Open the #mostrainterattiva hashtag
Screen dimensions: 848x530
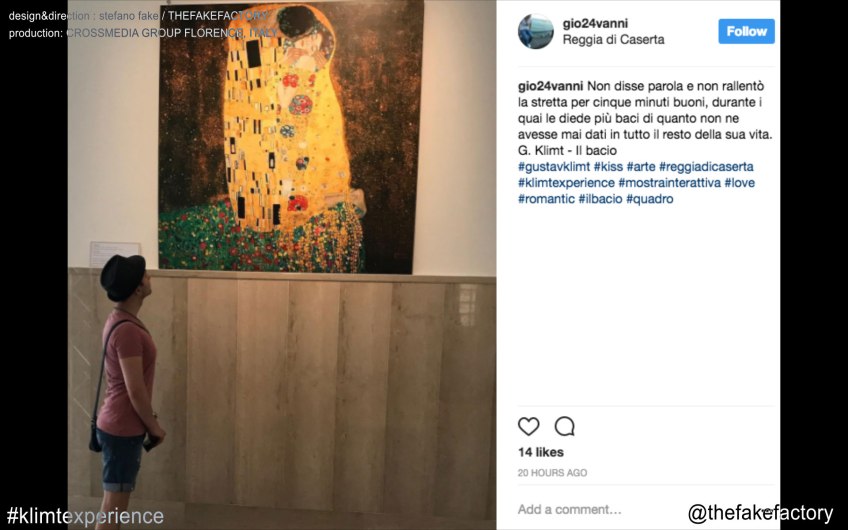670,183
